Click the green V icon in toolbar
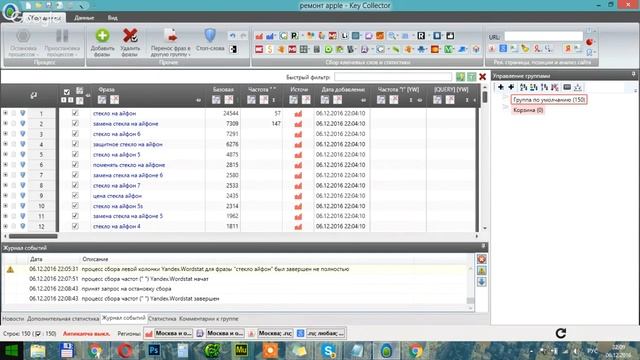This screenshot has height=360, width=640. coord(448,49)
